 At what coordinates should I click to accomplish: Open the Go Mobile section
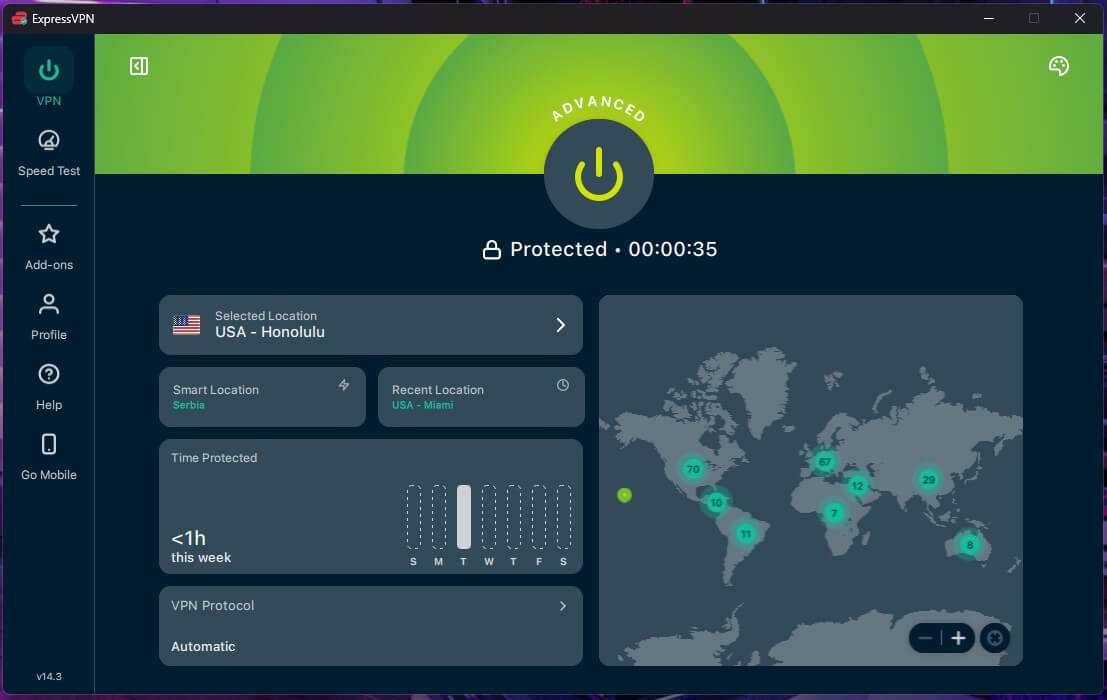(x=49, y=457)
